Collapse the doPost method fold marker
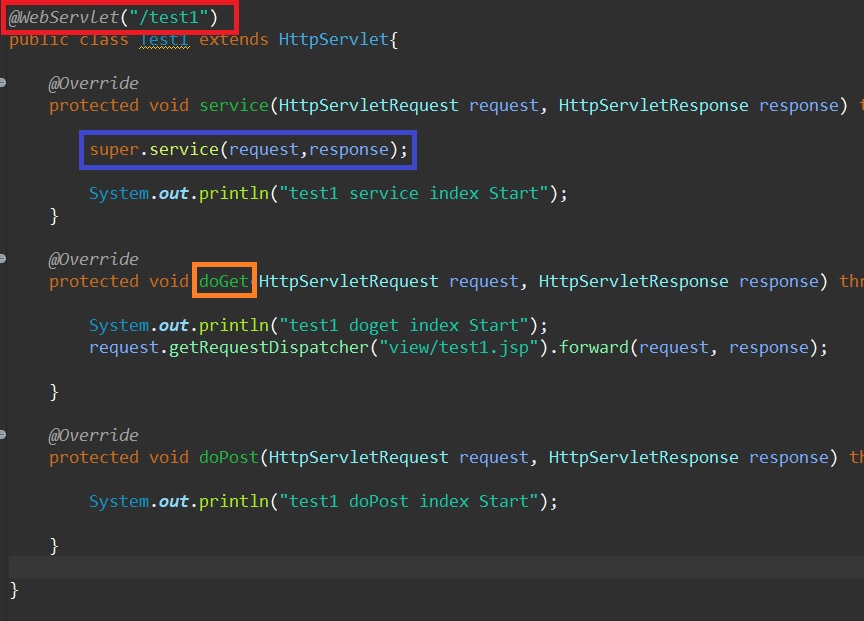The height and width of the screenshot is (621, 864). tap(2, 435)
